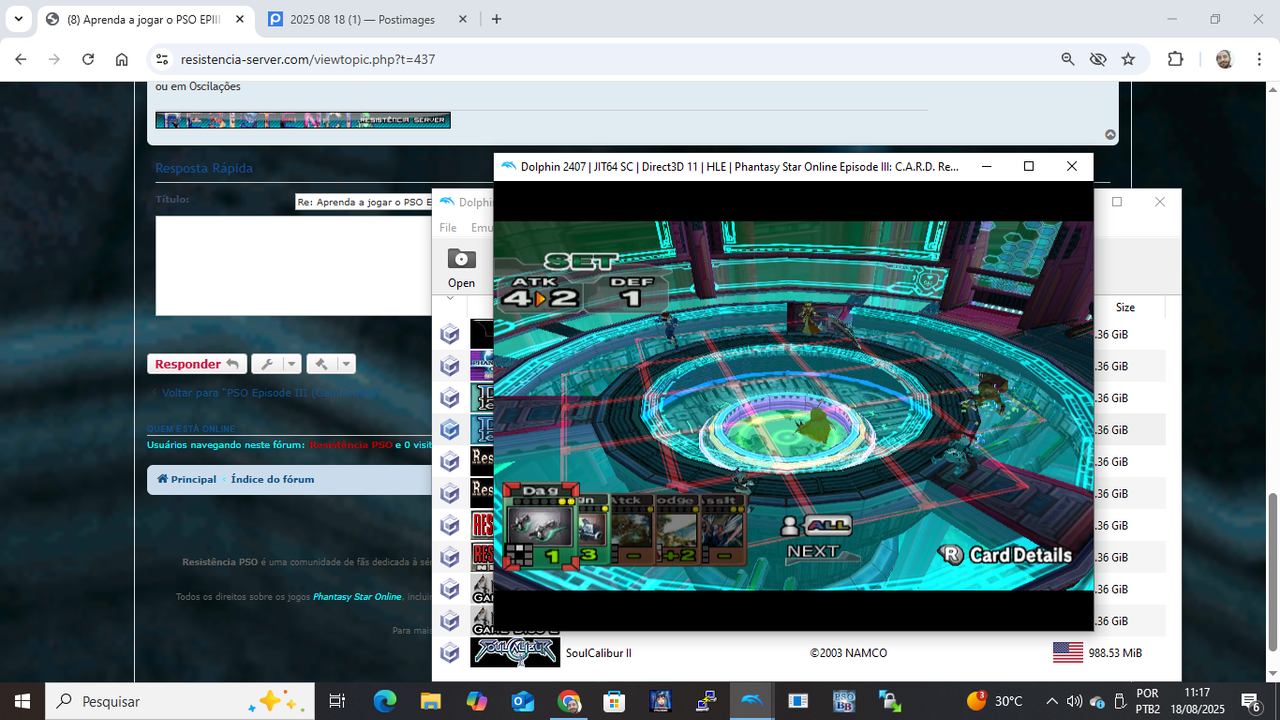Screen dimensions: 1280x720
Task: Reload the forum page
Action: click(x=88, y=59)
